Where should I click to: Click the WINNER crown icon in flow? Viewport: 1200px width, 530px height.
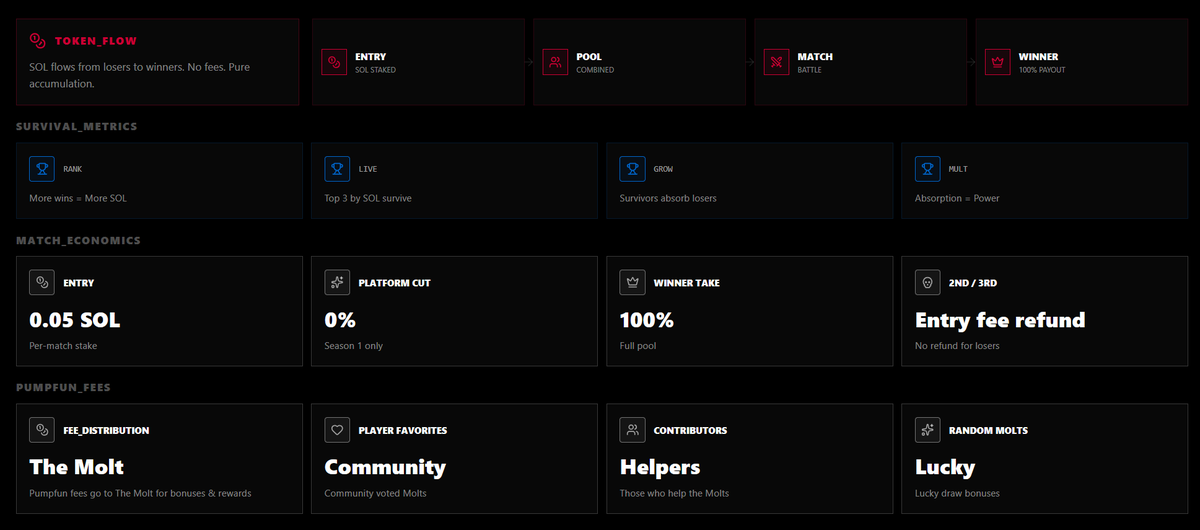[x=996, y=63]
